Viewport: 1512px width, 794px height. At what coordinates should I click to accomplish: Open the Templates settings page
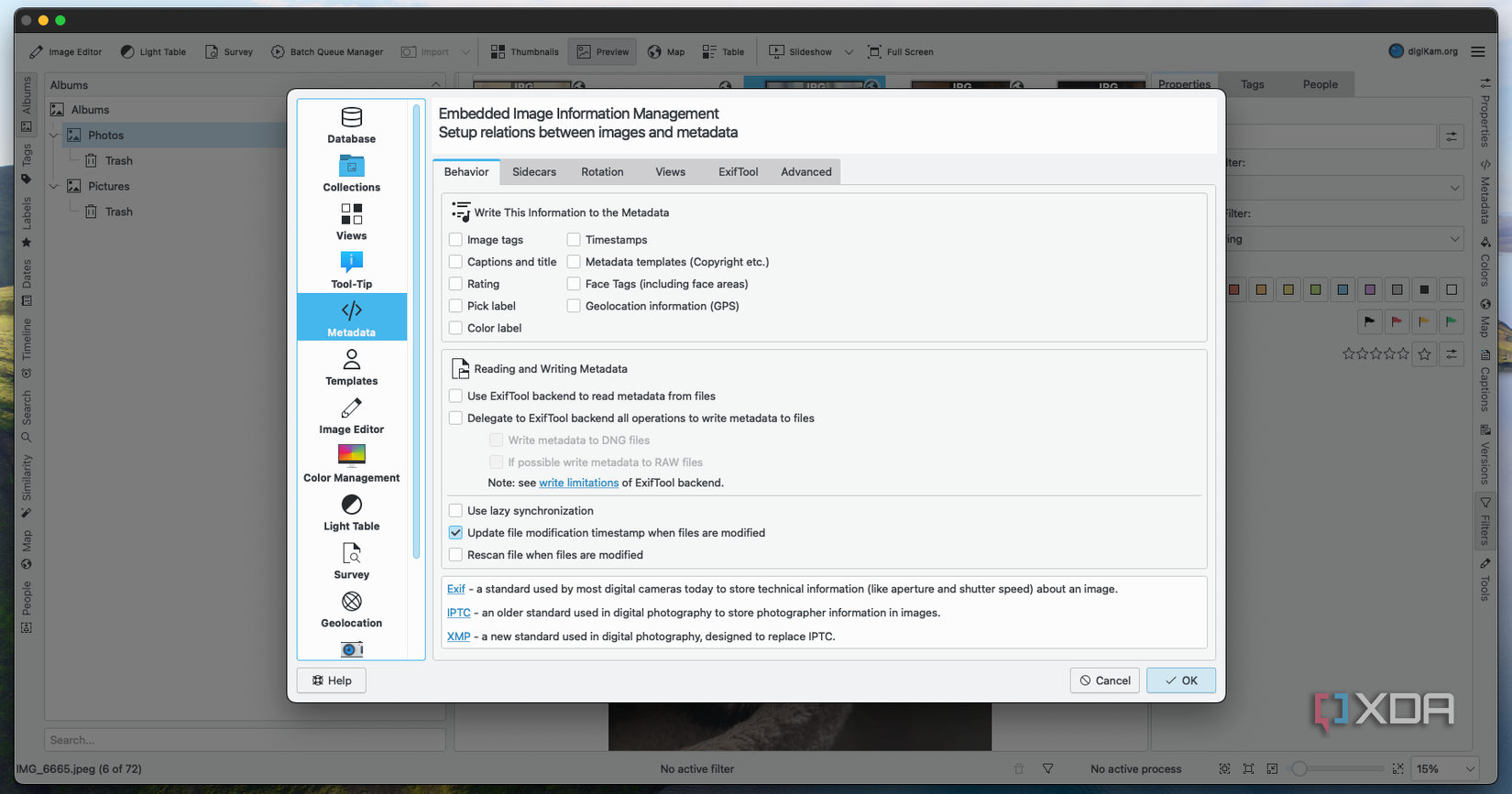click(352, 366)
